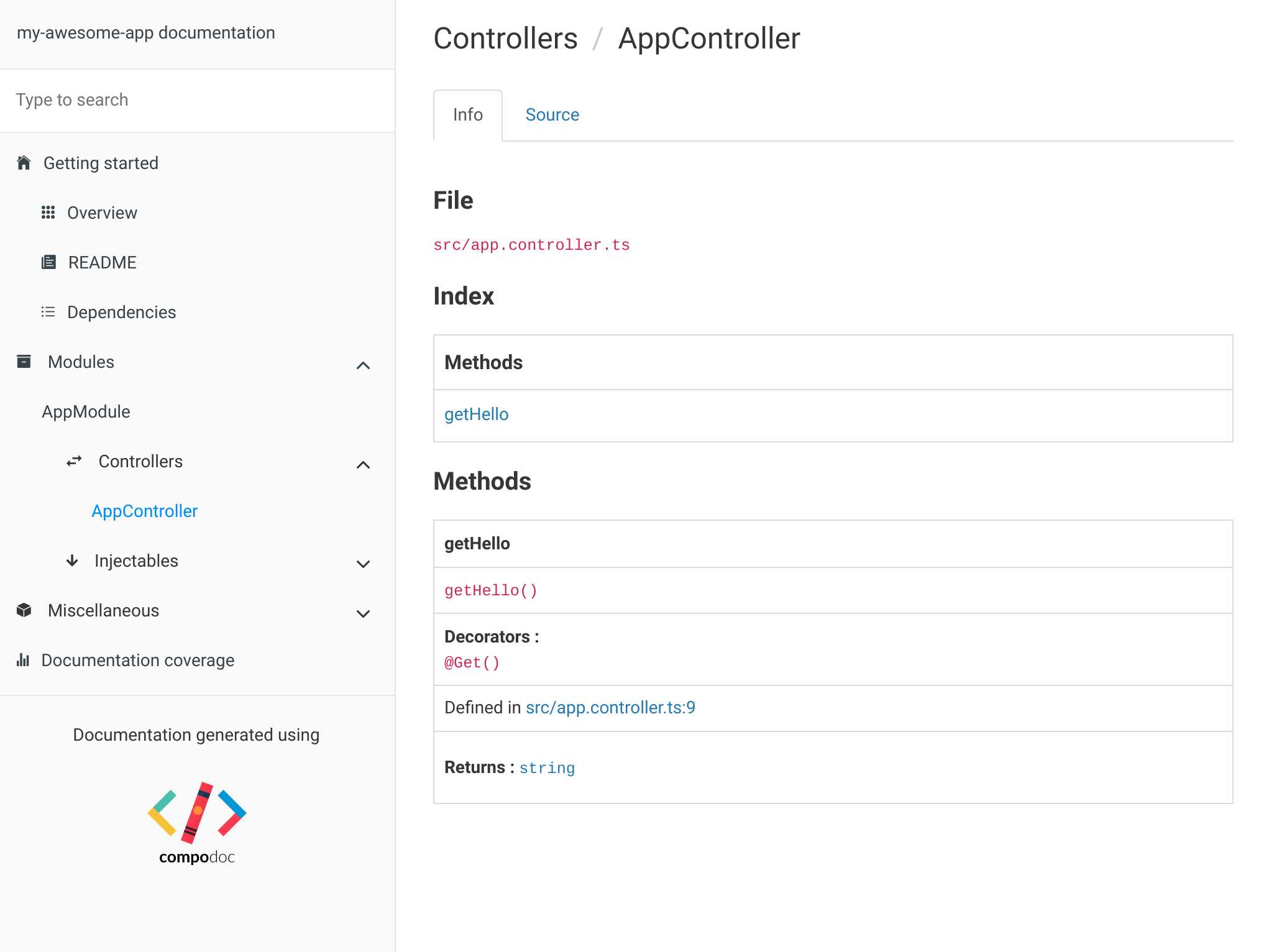1269x952 pixels.
Task: Click the bar chart icon for Documentation coverage
Action: click(x=23, y=660)
